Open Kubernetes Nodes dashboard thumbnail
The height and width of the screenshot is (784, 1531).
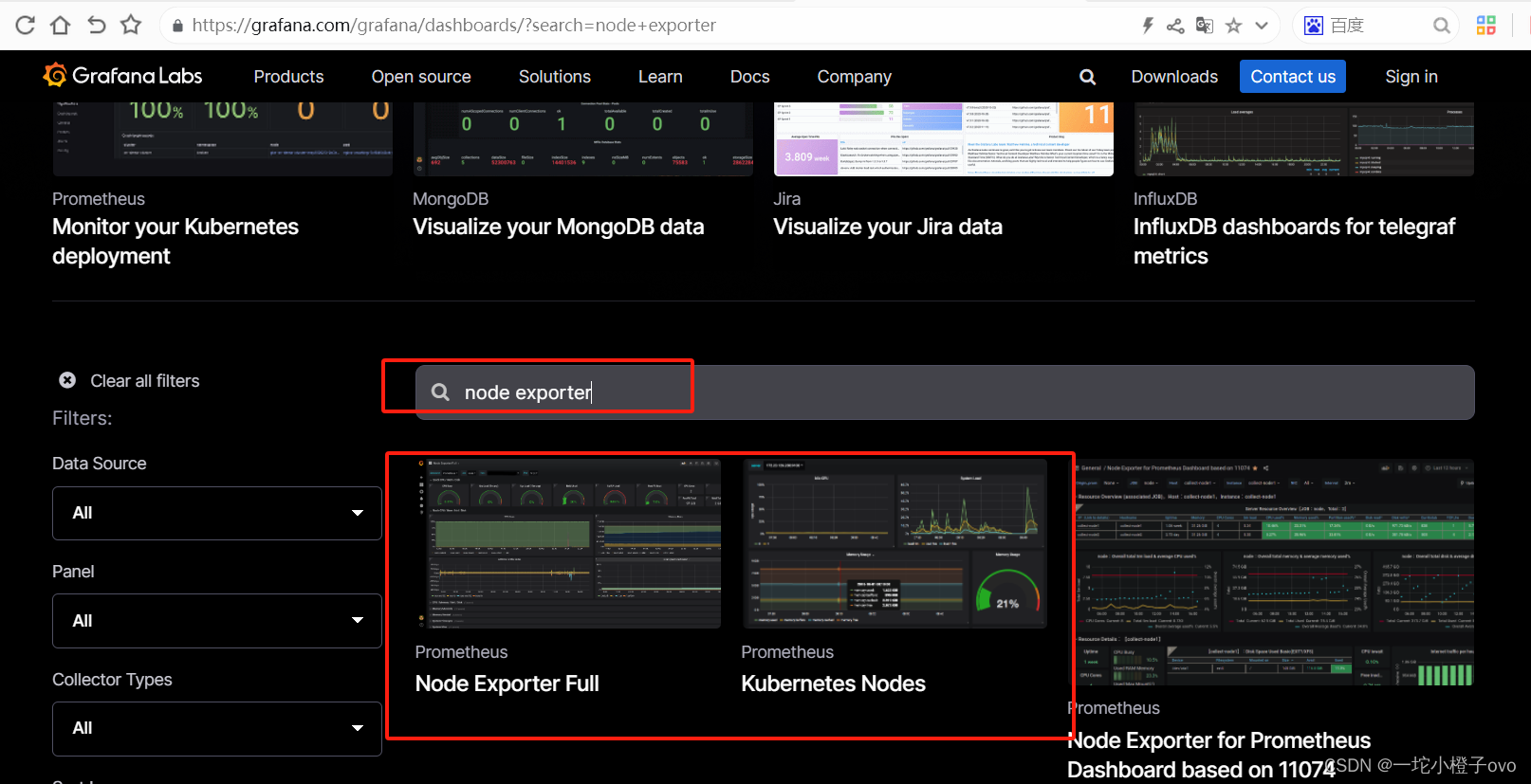tap(895, 544)
